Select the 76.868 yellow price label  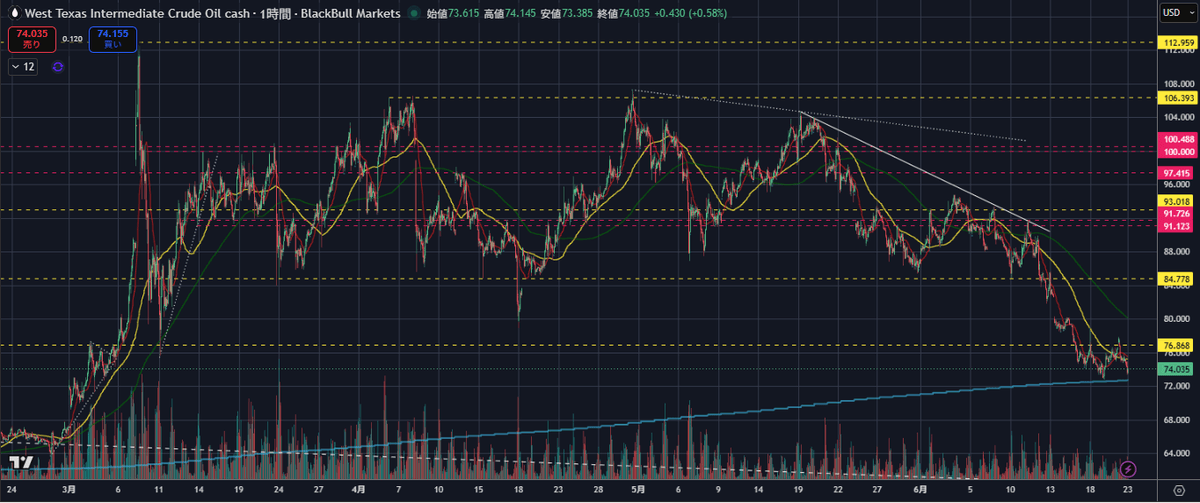1175,345
